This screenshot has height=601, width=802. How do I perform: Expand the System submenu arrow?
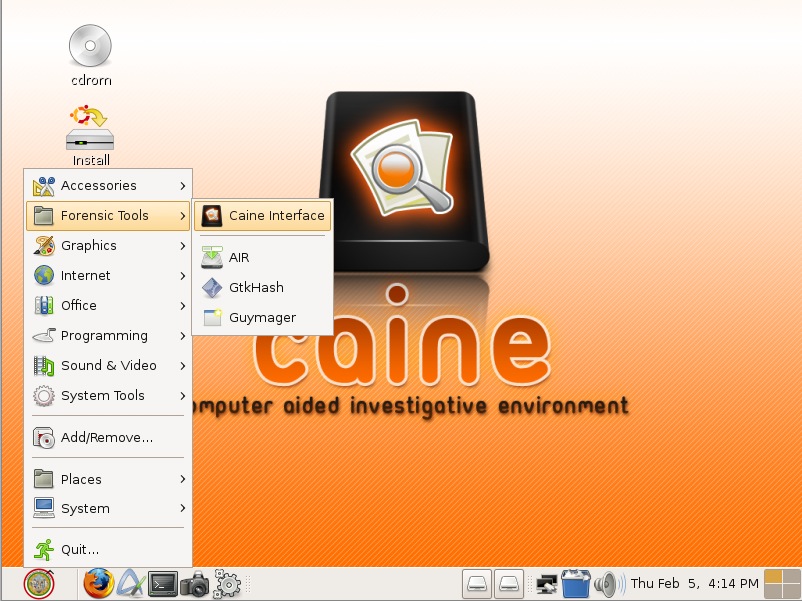pos(183,508)
